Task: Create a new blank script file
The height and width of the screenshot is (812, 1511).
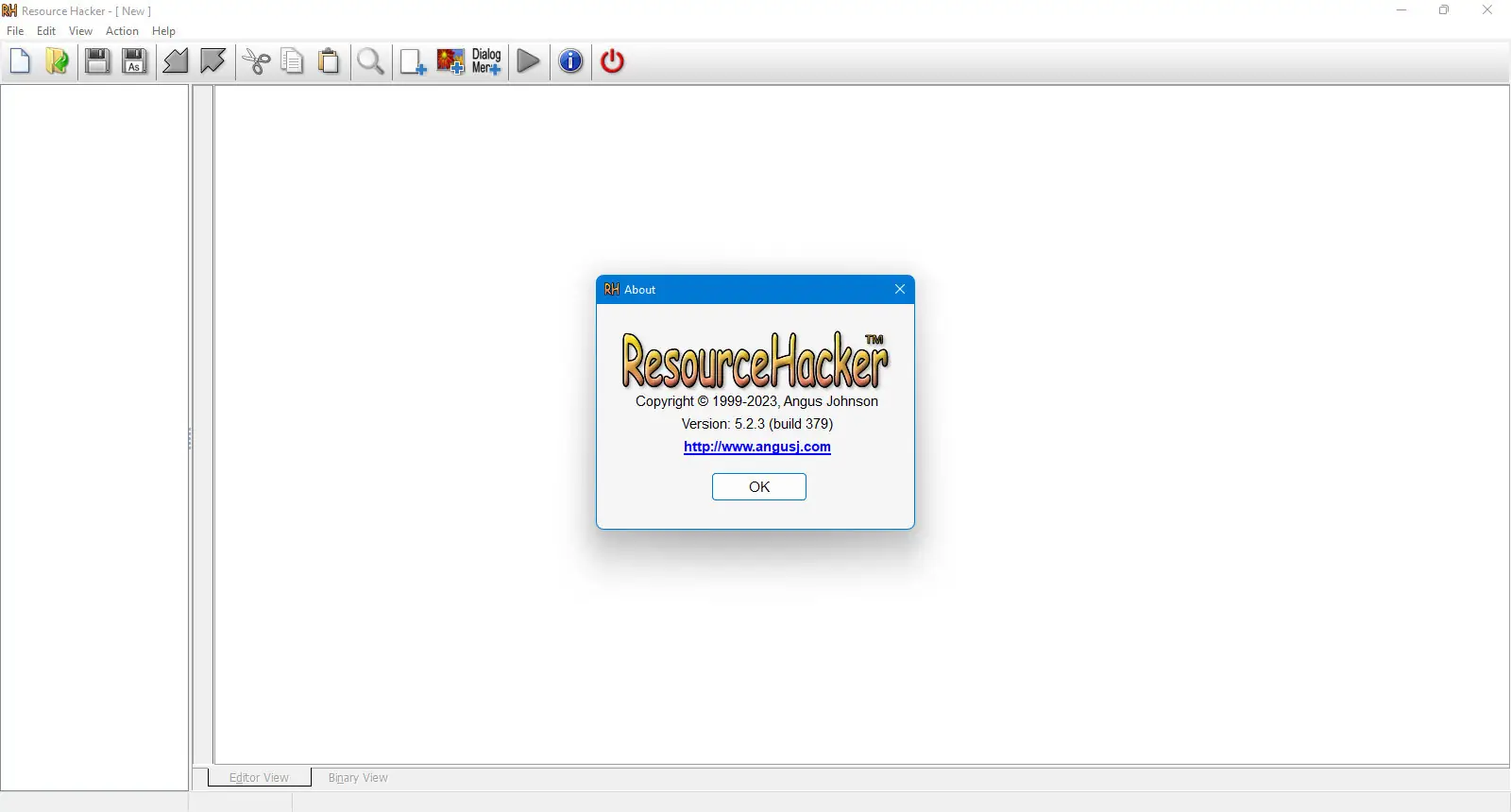Action: [x=20, y=61]
